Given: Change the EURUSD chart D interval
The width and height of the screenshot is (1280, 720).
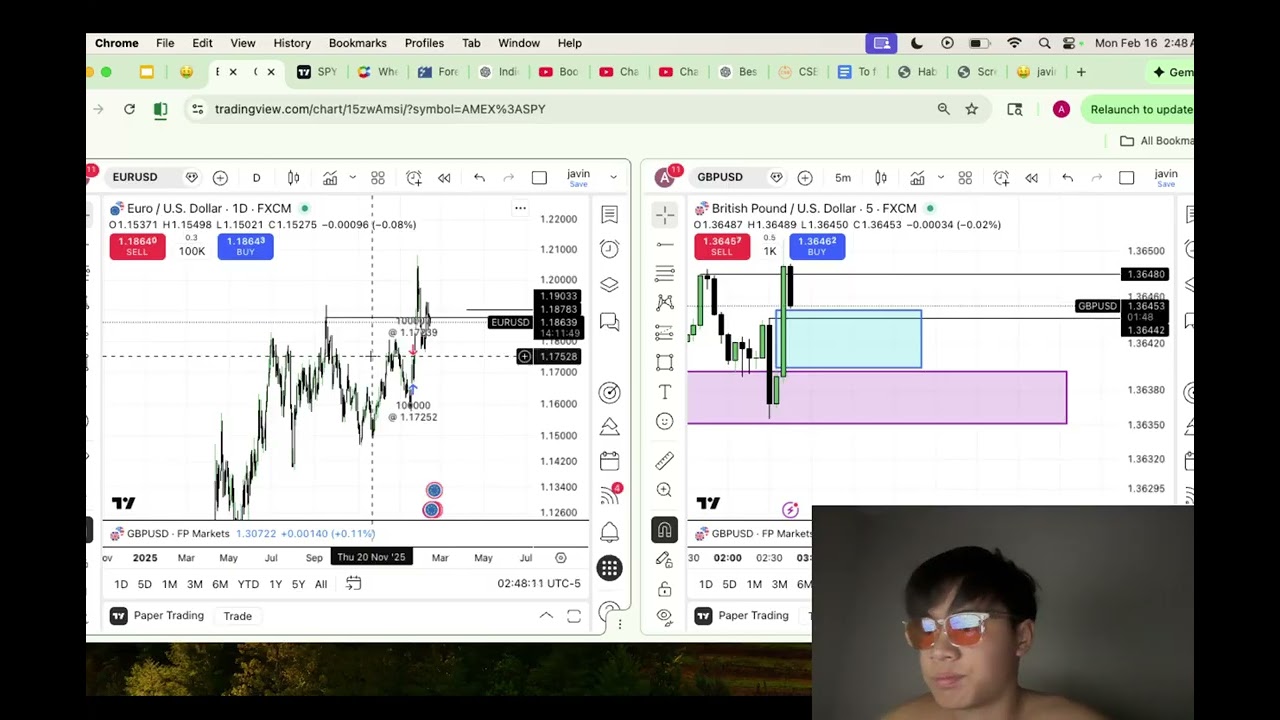Looking at the screenshot, I should point(256,178).
